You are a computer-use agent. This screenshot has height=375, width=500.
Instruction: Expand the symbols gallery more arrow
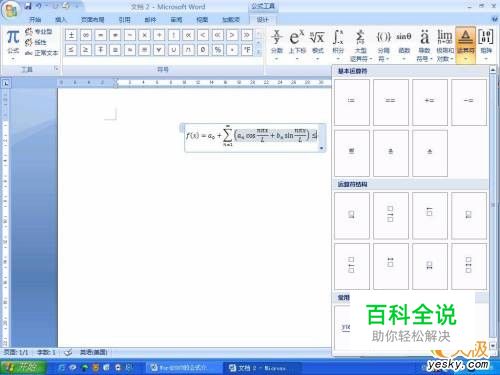coord(259,52)
